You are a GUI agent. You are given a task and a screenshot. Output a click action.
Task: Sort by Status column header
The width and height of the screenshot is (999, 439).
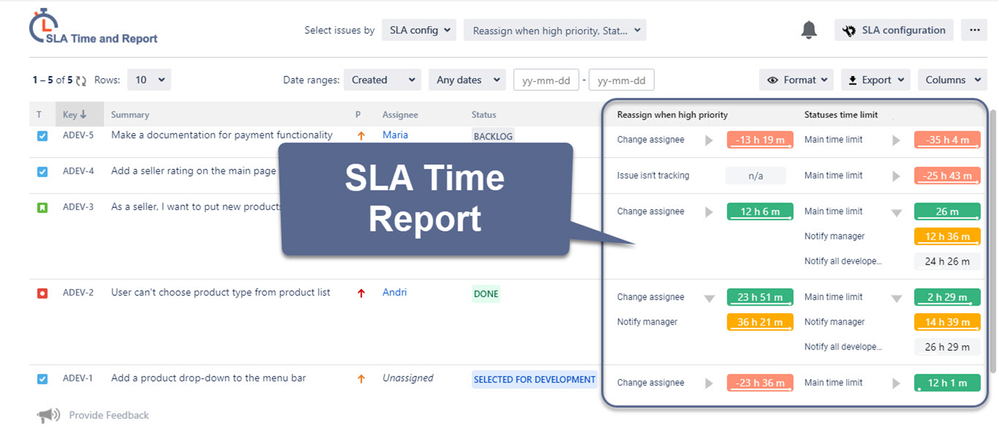(484, 115)
